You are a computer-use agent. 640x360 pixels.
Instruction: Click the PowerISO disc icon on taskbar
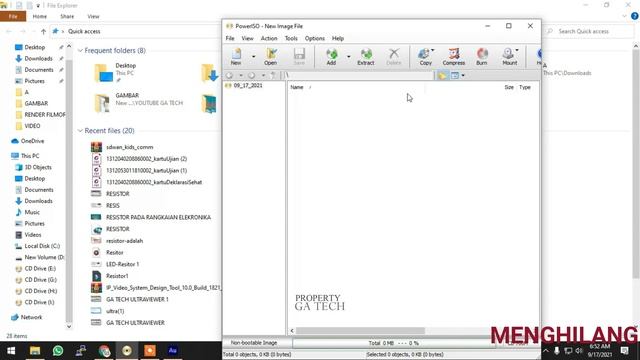pyautogui.click(x=127, y=351)
